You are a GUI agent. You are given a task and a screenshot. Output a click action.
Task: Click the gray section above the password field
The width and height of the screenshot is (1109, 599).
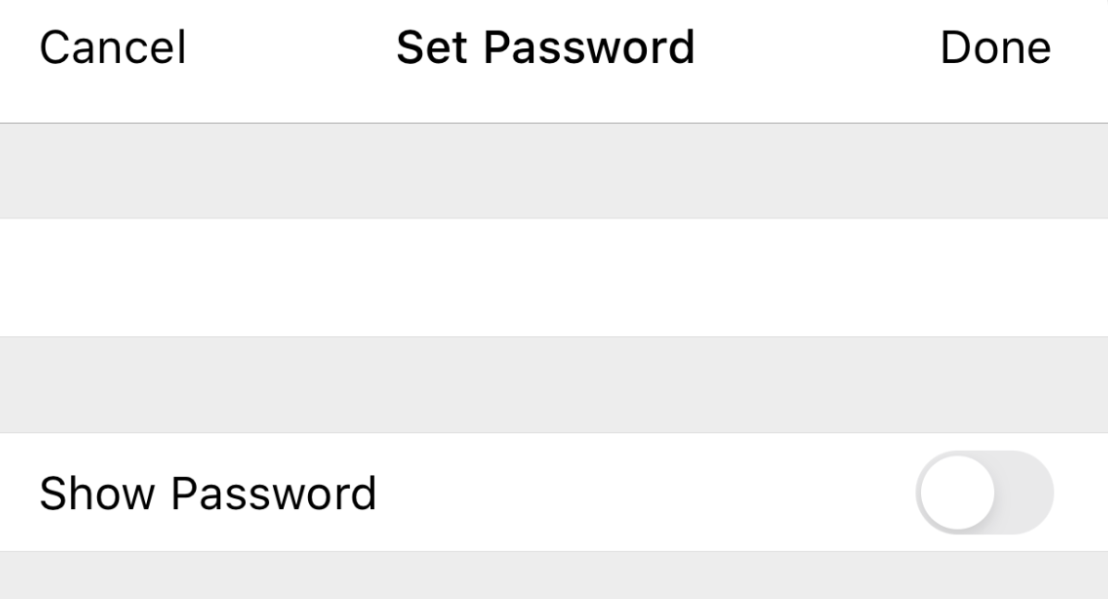tap(554, 171)
